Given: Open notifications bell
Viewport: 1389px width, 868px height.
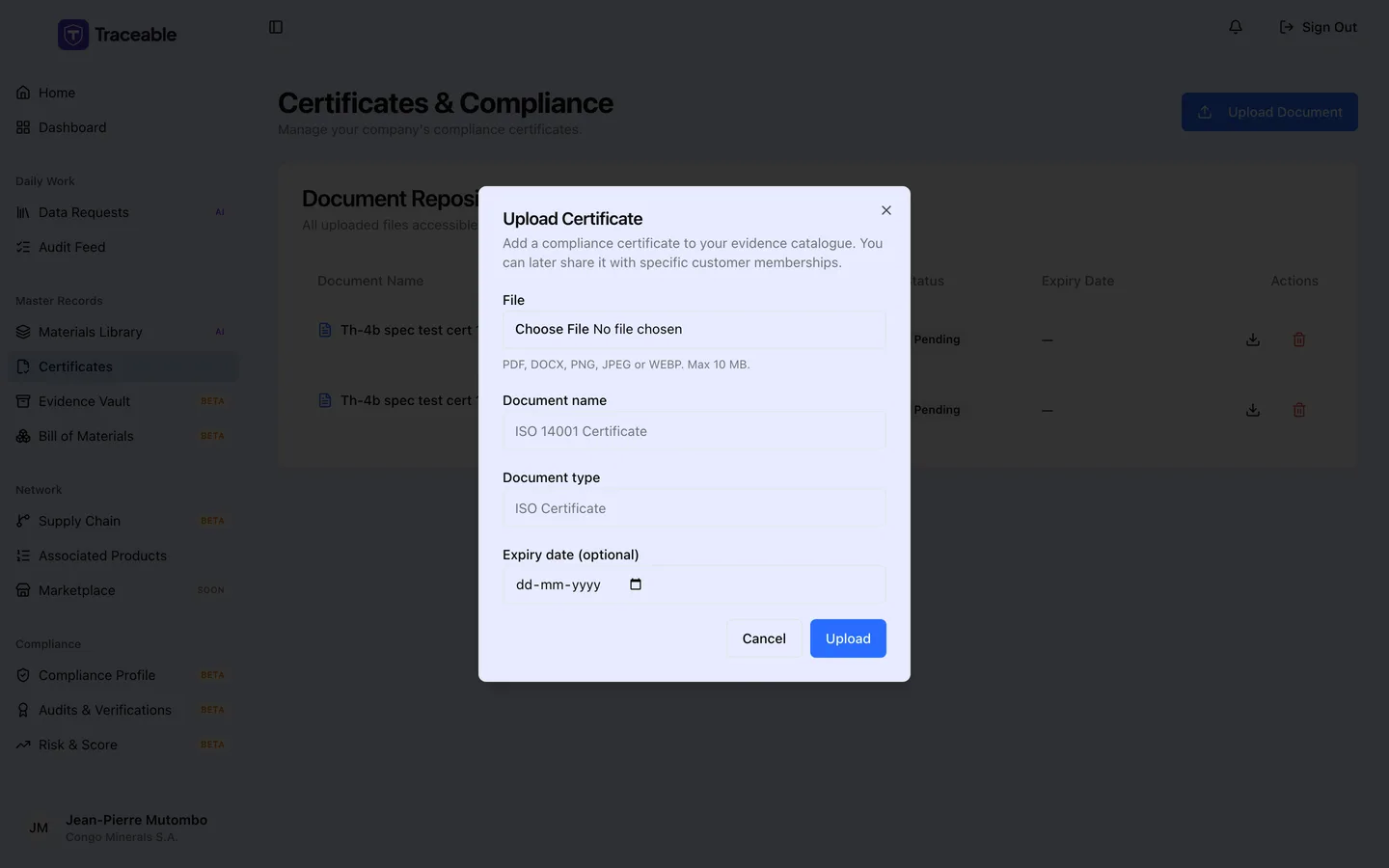Looking at the screenshot, I should pos(1236,27).
